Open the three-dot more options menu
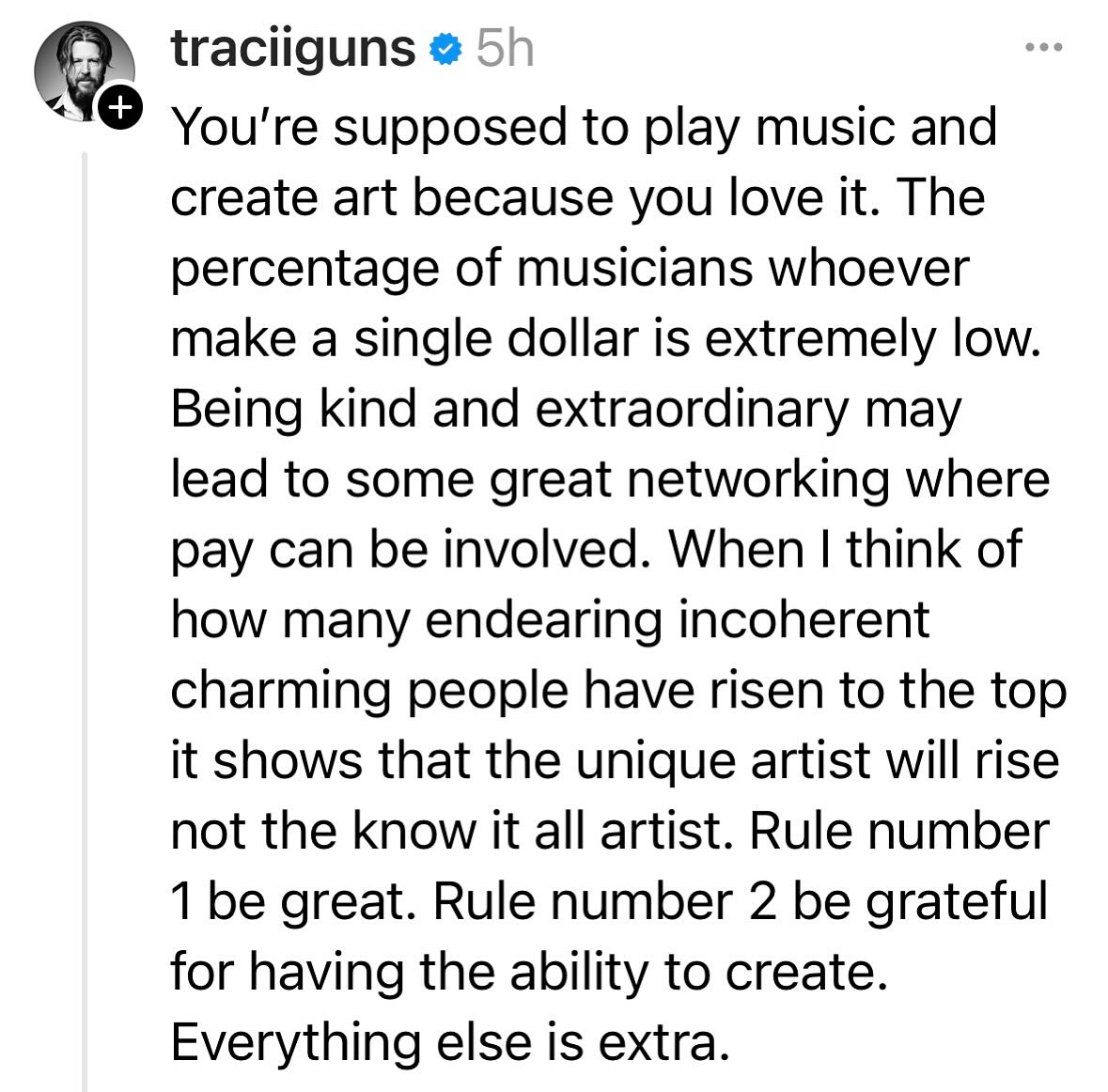 click(x=1042, y=46)
